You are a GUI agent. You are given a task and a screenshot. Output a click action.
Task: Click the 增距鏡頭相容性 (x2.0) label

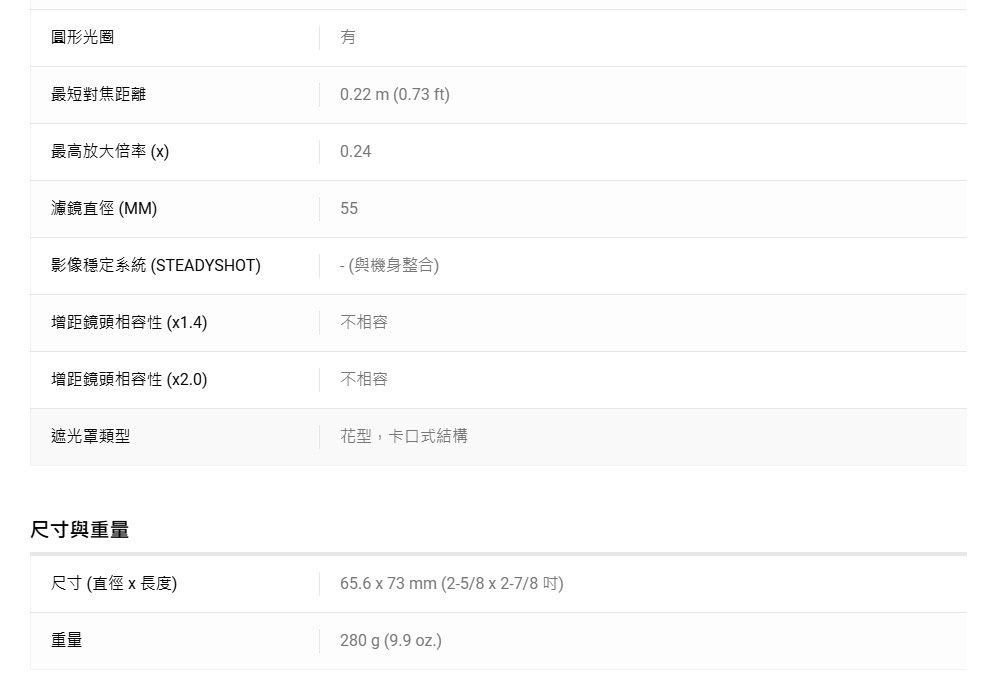point(129,379)
